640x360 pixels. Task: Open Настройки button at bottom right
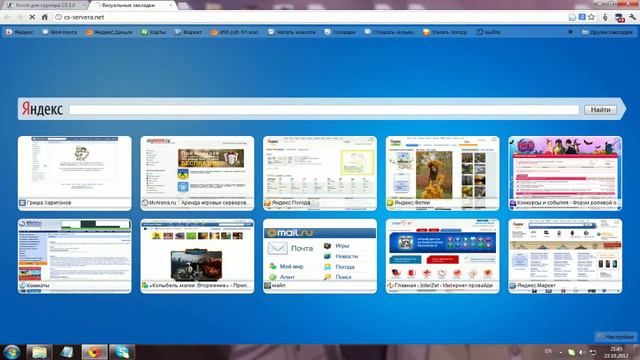(616, 337)
